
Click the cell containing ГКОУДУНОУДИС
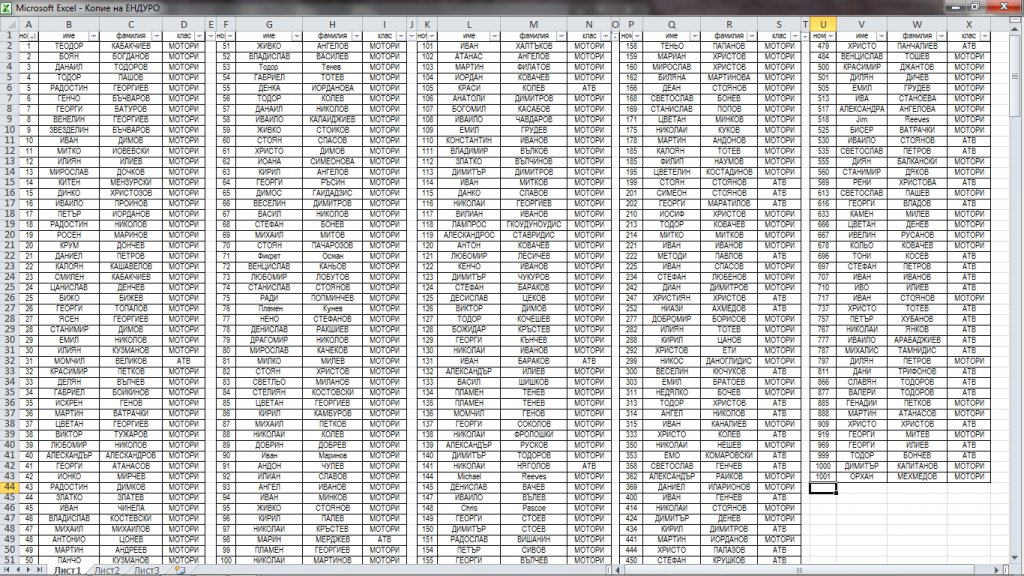[x=534, y=224]
